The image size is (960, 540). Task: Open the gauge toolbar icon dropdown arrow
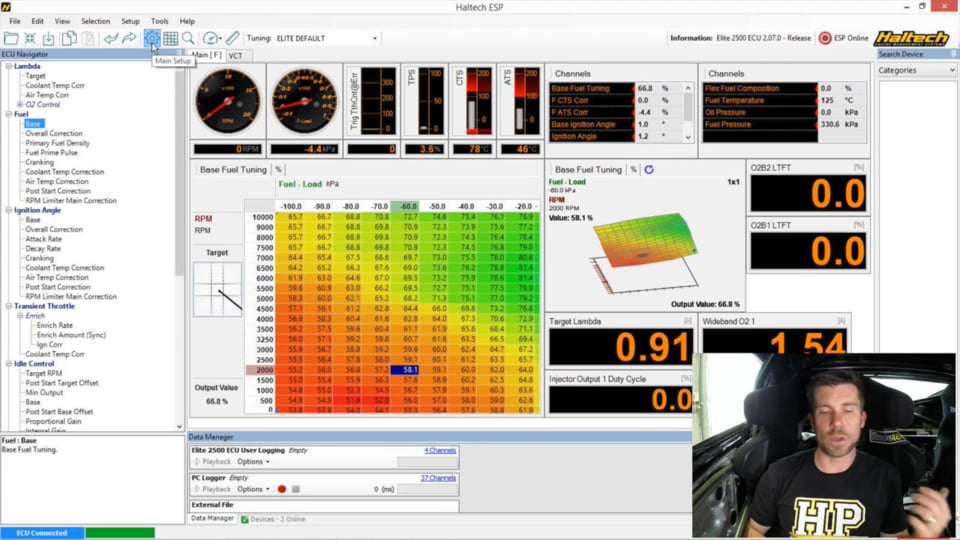[220, 39]
